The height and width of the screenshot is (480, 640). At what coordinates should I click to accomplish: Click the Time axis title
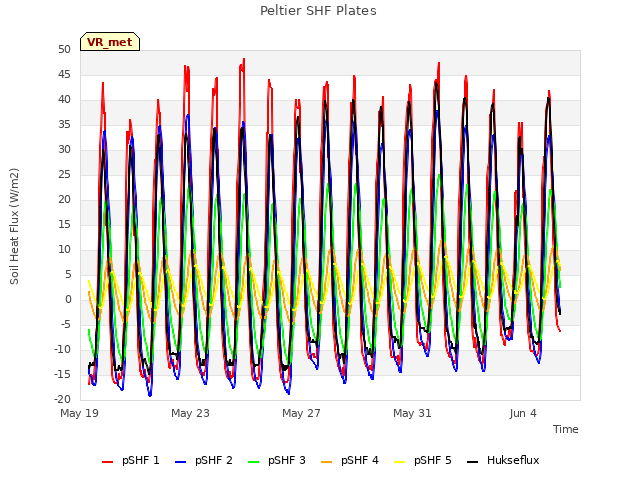pos(566,429)
